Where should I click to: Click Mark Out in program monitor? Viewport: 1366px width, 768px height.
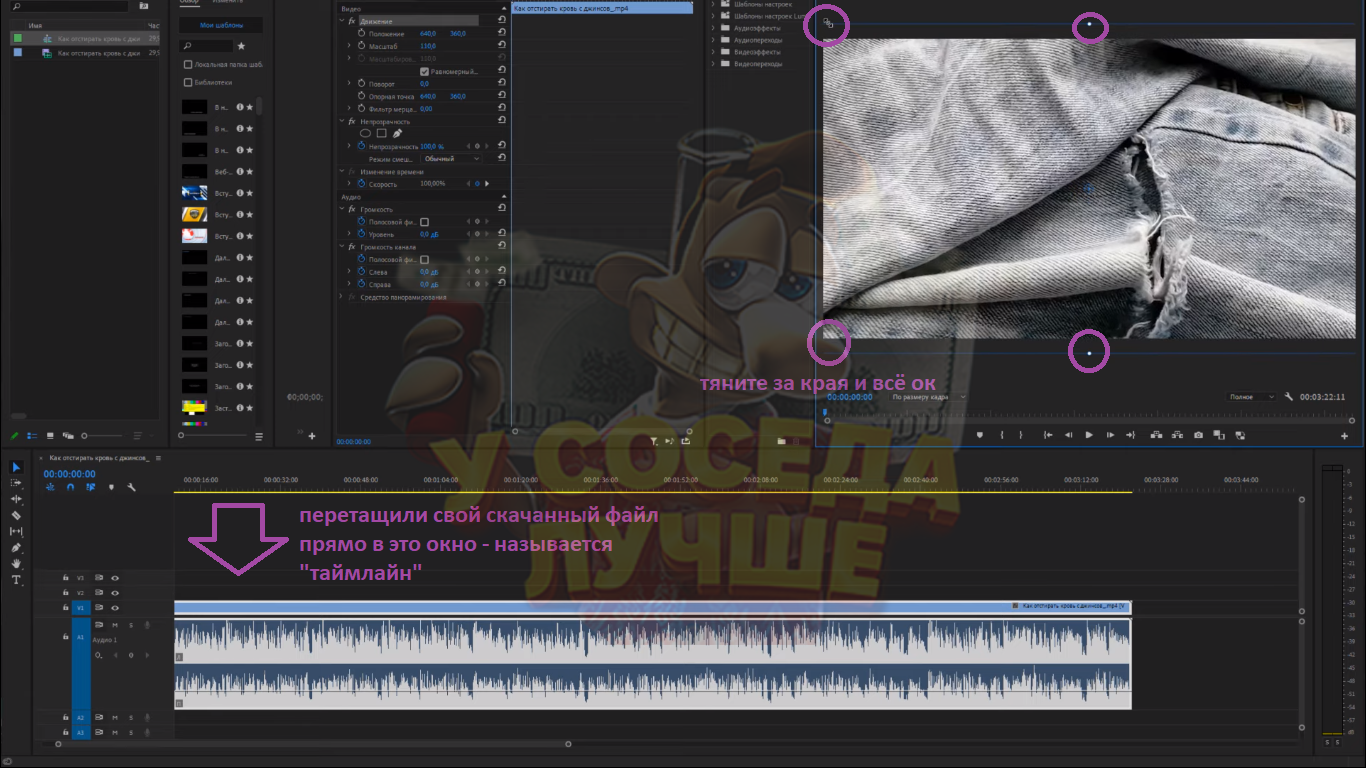[1020, 435]
